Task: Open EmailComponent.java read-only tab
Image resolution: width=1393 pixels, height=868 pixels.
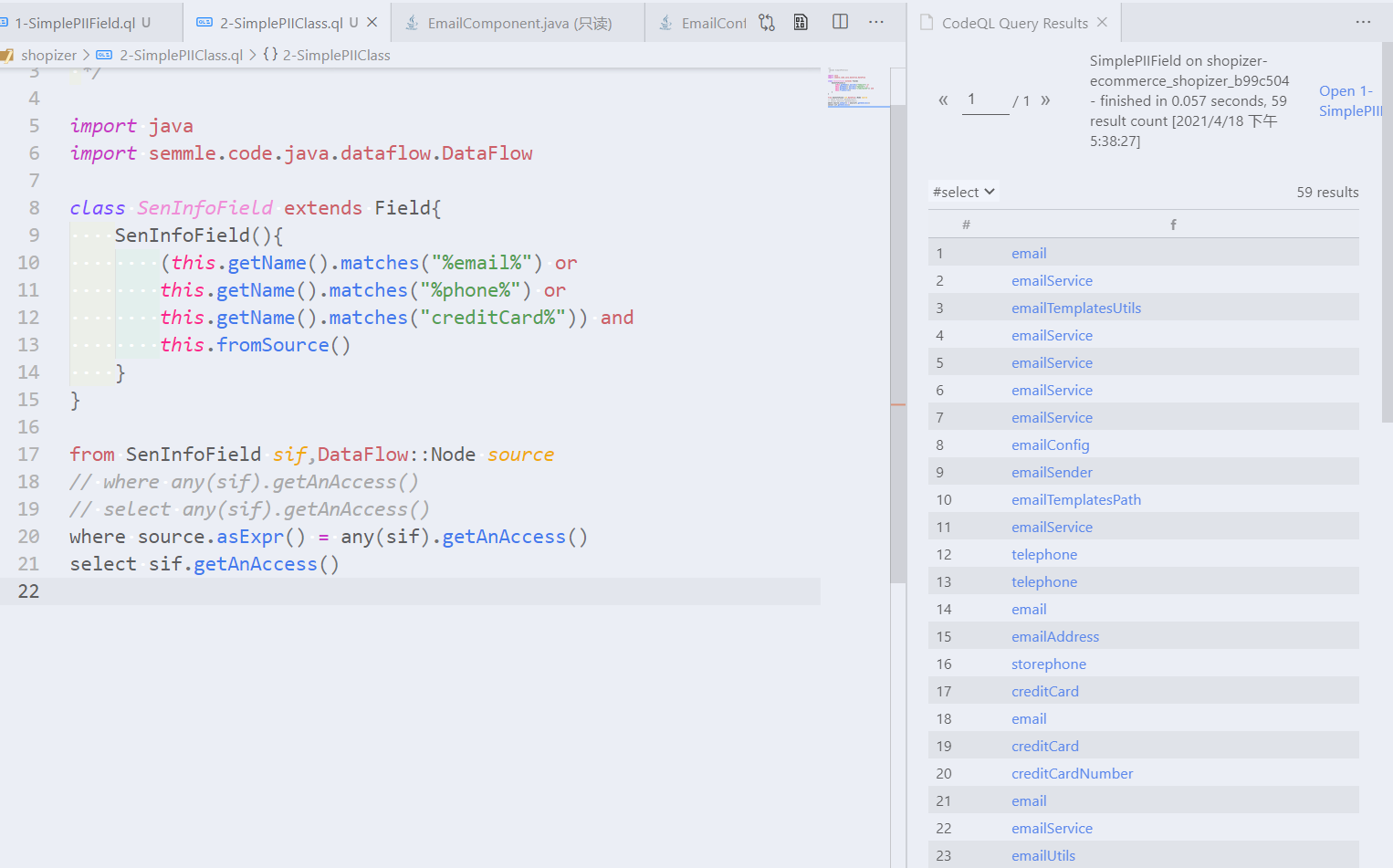Action: [x=518, y=23]
